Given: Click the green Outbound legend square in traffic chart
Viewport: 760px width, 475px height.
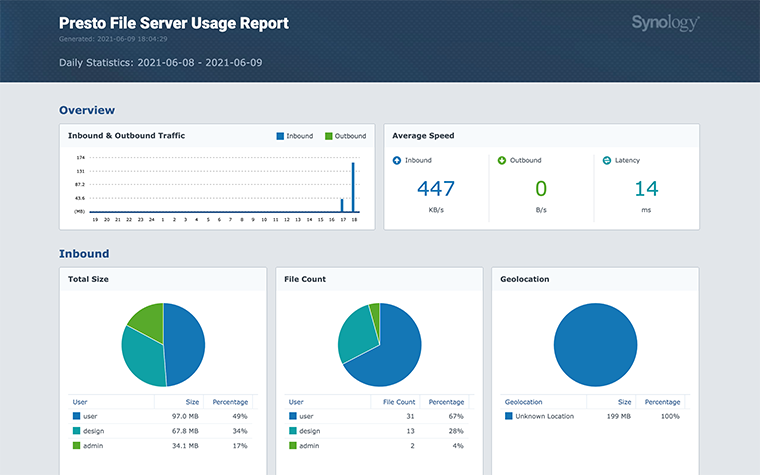Looking at the screenshot, I should 328,136.
